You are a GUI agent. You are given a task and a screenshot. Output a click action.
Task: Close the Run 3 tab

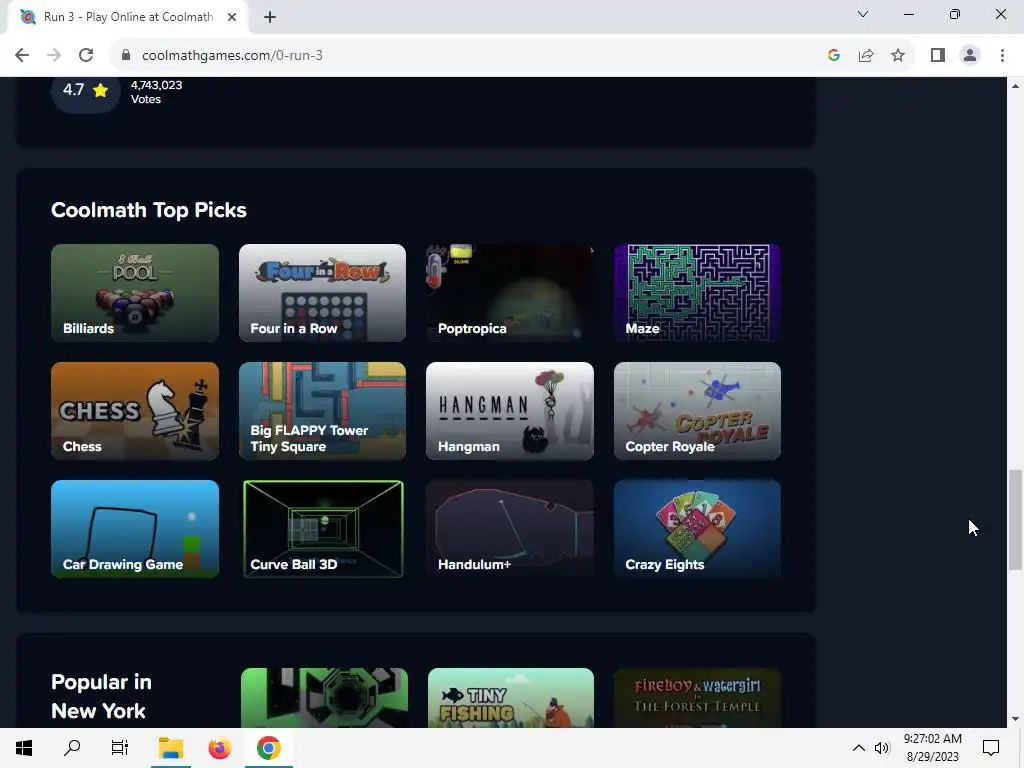(232, 18)
